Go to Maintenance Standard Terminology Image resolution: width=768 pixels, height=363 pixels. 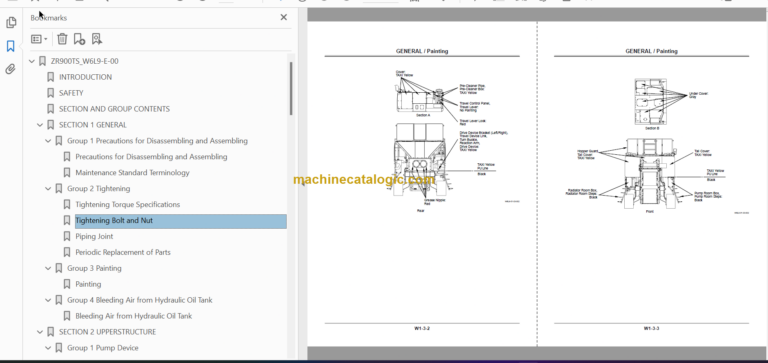point(132,172)
